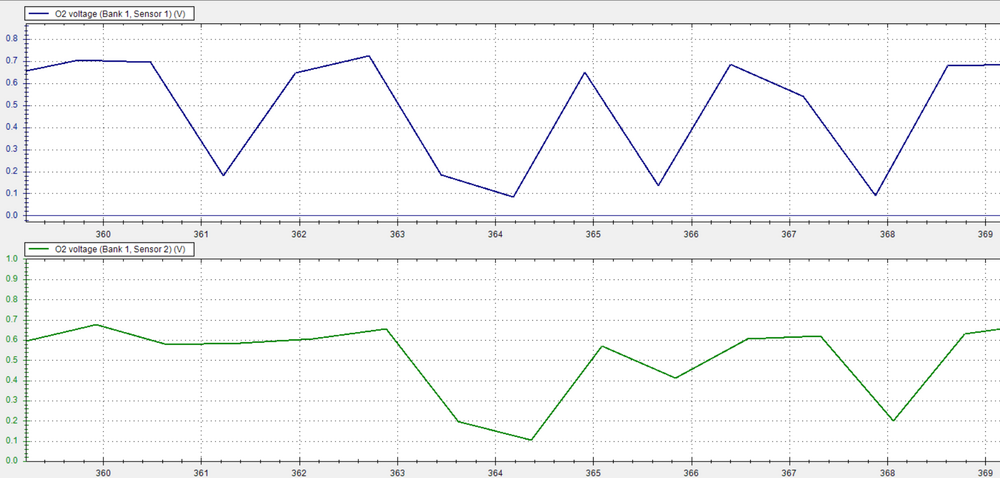This screenshot has width=1000, height=478.
Task: Click the 362 time label under the blue graph
Action: pos(299,234)
